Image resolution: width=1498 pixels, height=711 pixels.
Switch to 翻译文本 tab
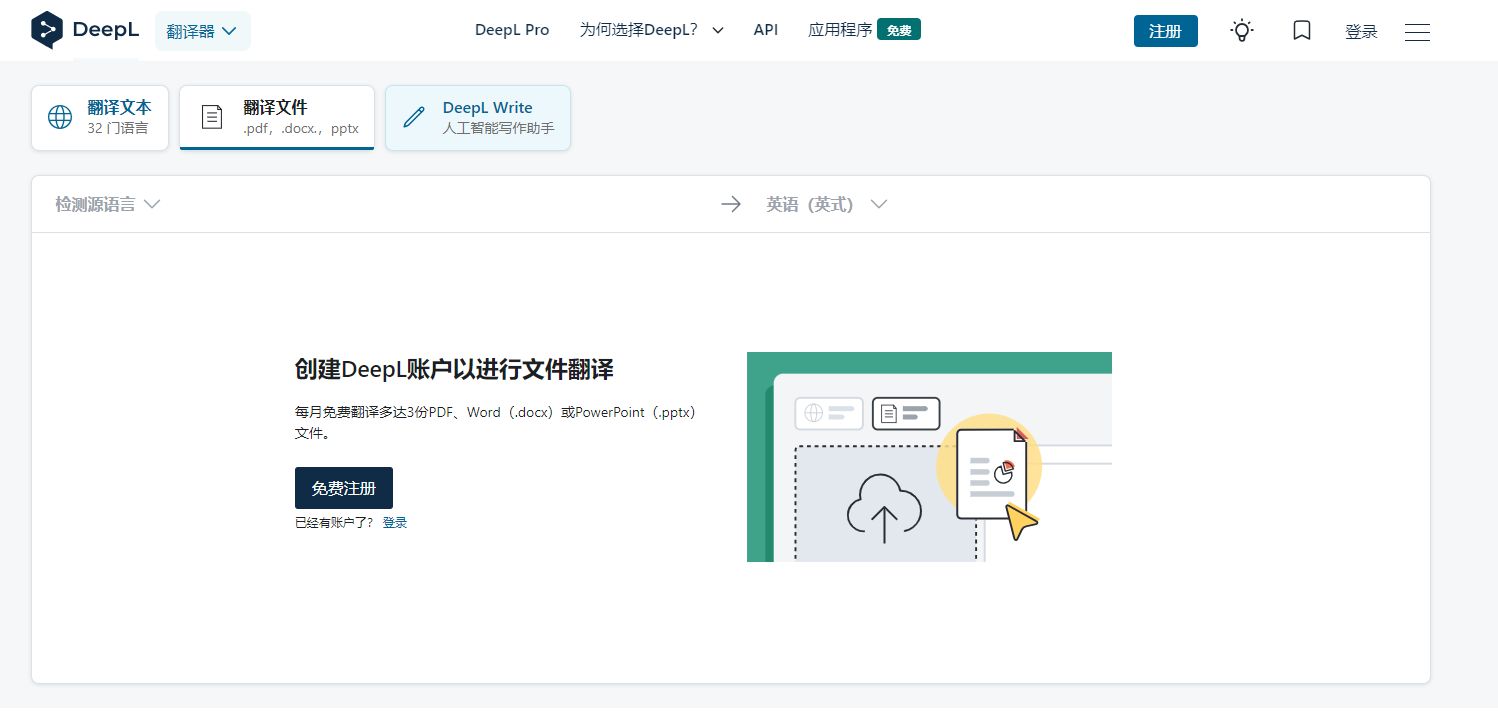tap(100, 118)
